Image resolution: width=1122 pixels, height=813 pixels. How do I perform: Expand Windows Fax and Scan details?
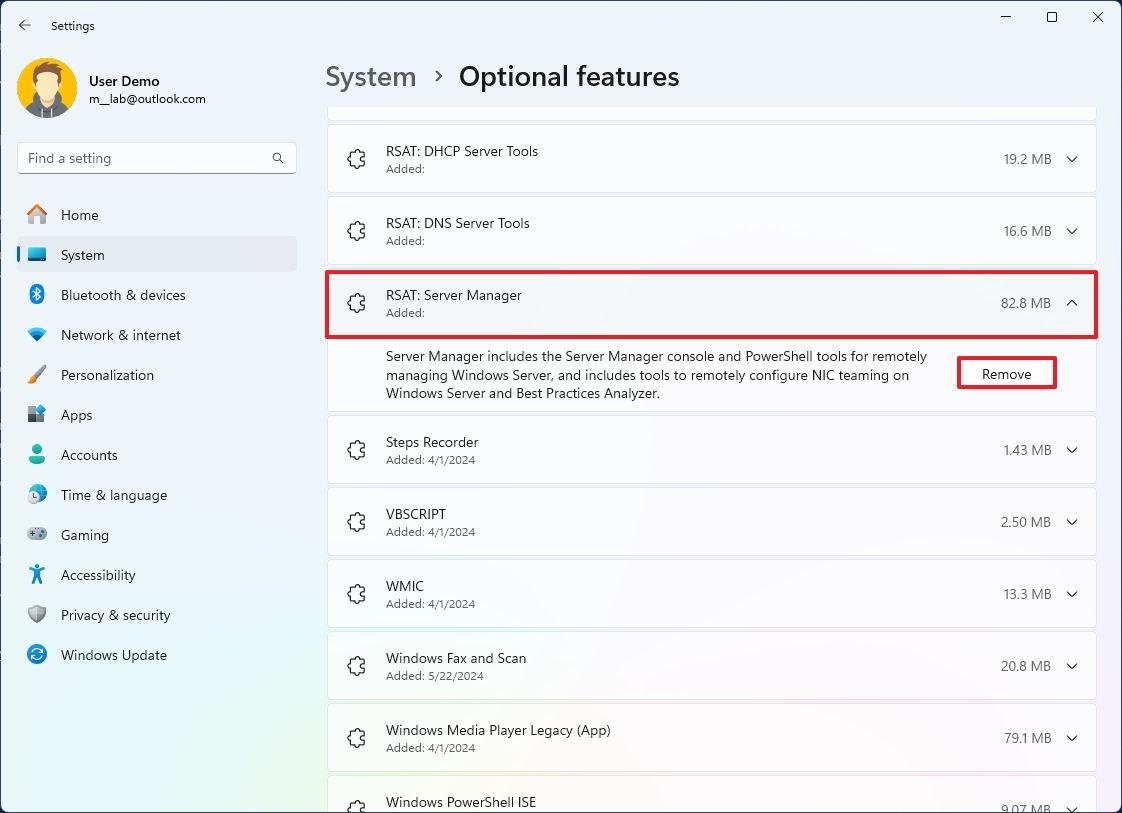[x=1071, y=665]
